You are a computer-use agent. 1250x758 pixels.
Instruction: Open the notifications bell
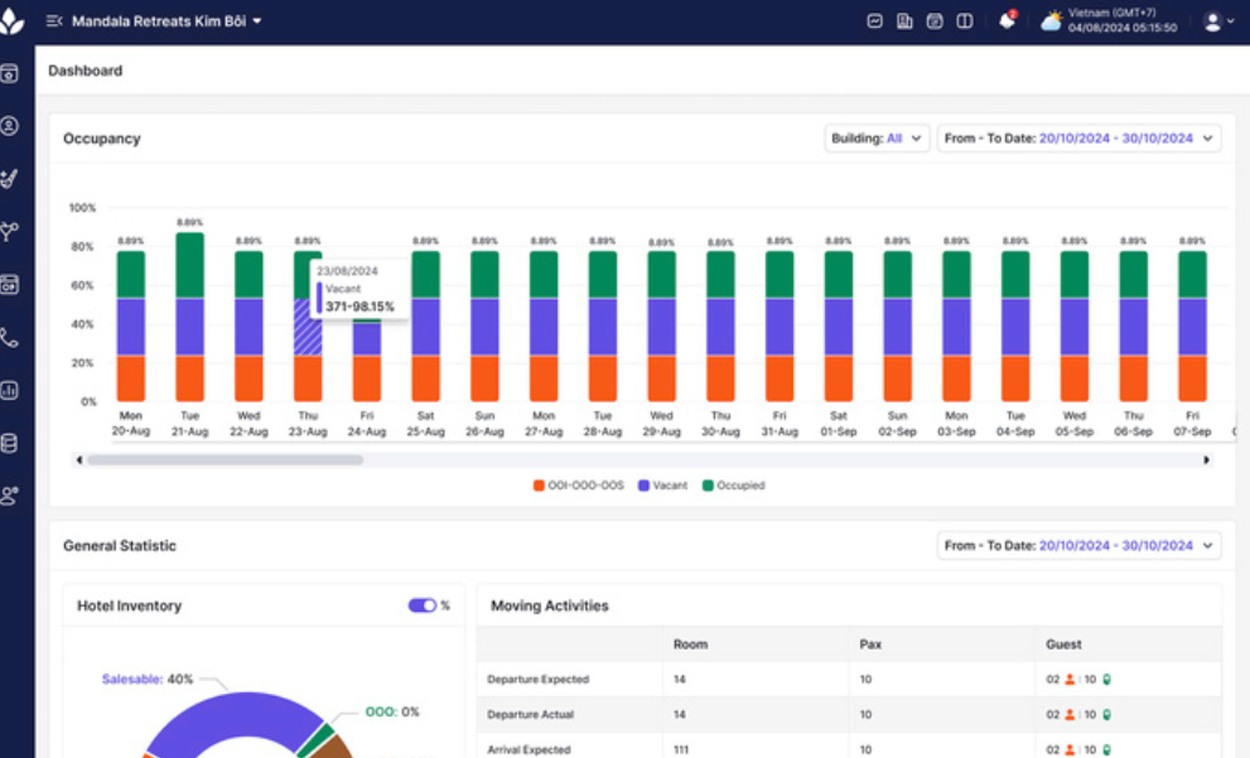(1007, 21)
